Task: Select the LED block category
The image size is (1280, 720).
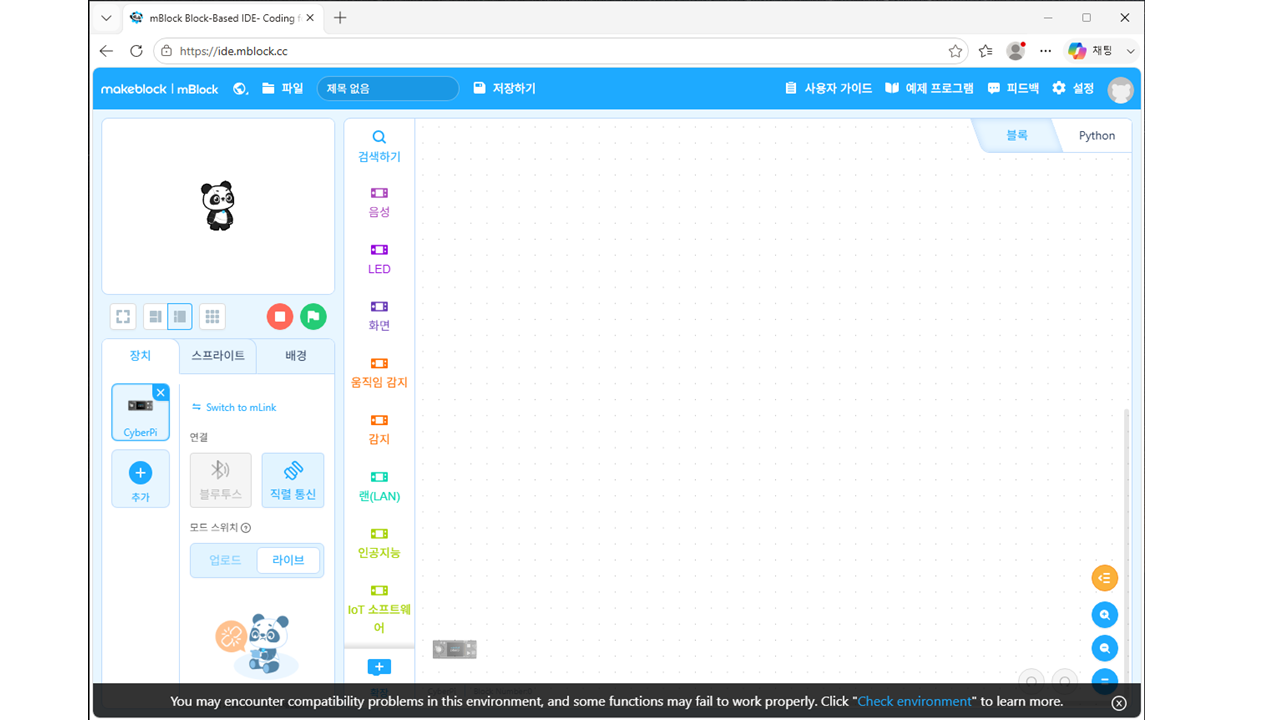Action: (x=379, y=259)
